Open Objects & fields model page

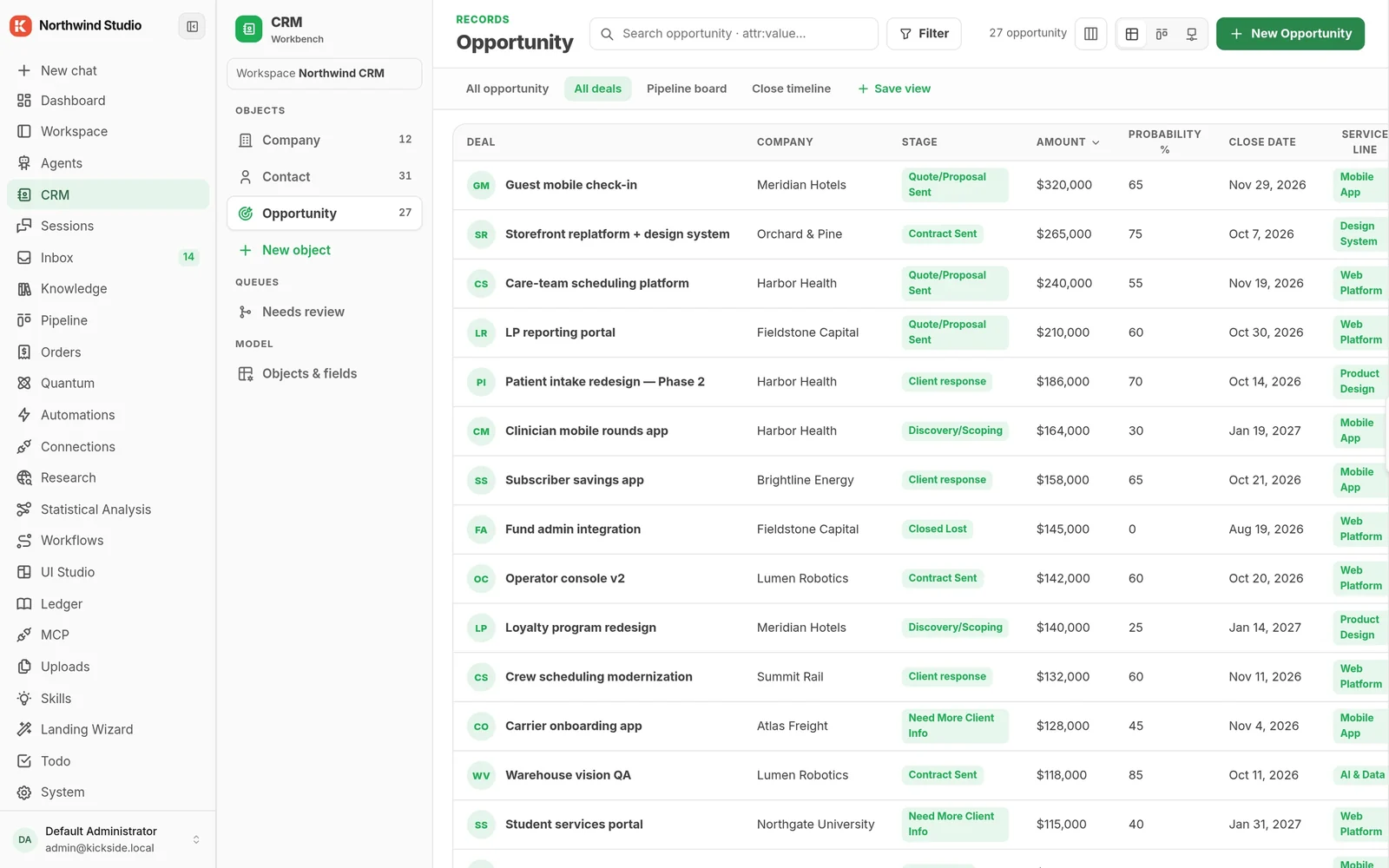(x=324, y=373)
